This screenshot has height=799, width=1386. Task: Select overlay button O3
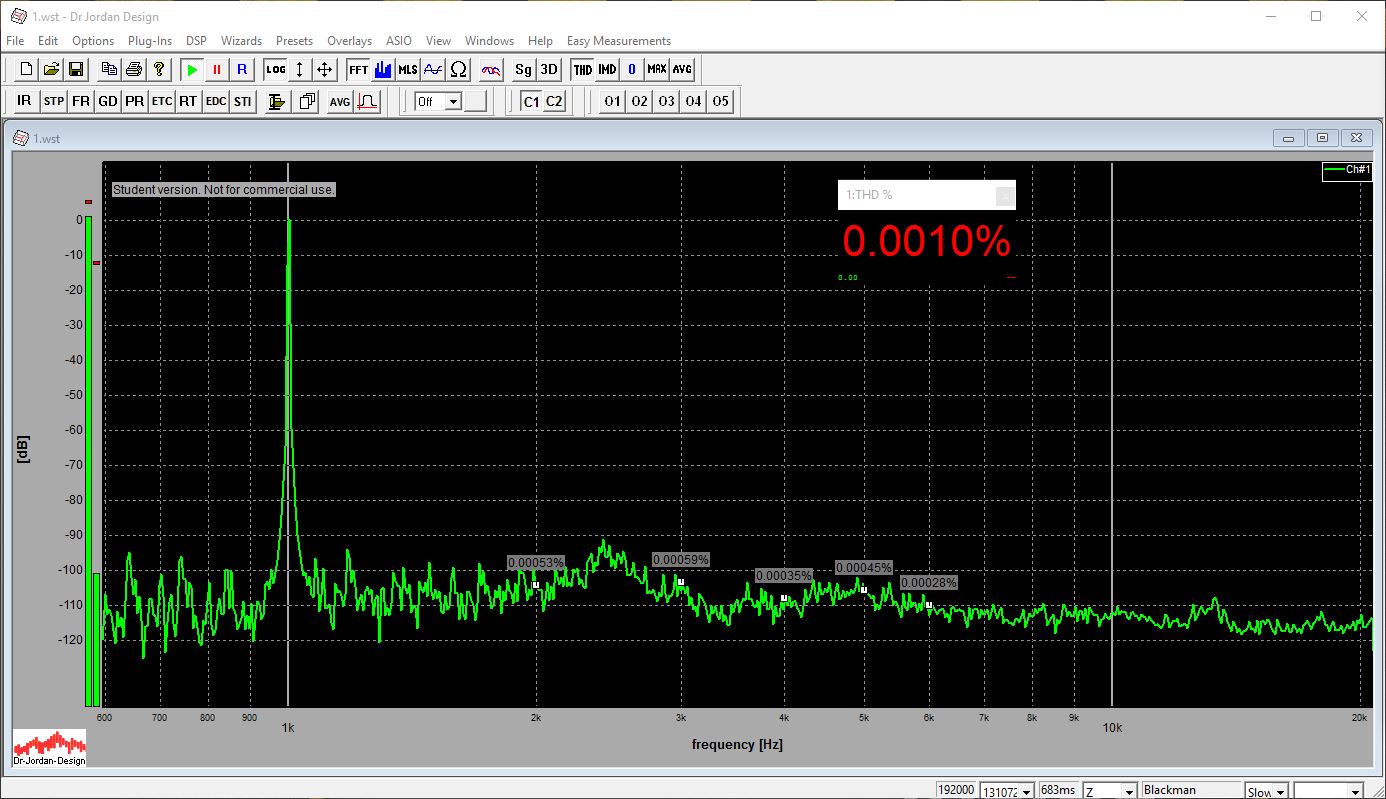pyautogui.click(x=666, y=102)
